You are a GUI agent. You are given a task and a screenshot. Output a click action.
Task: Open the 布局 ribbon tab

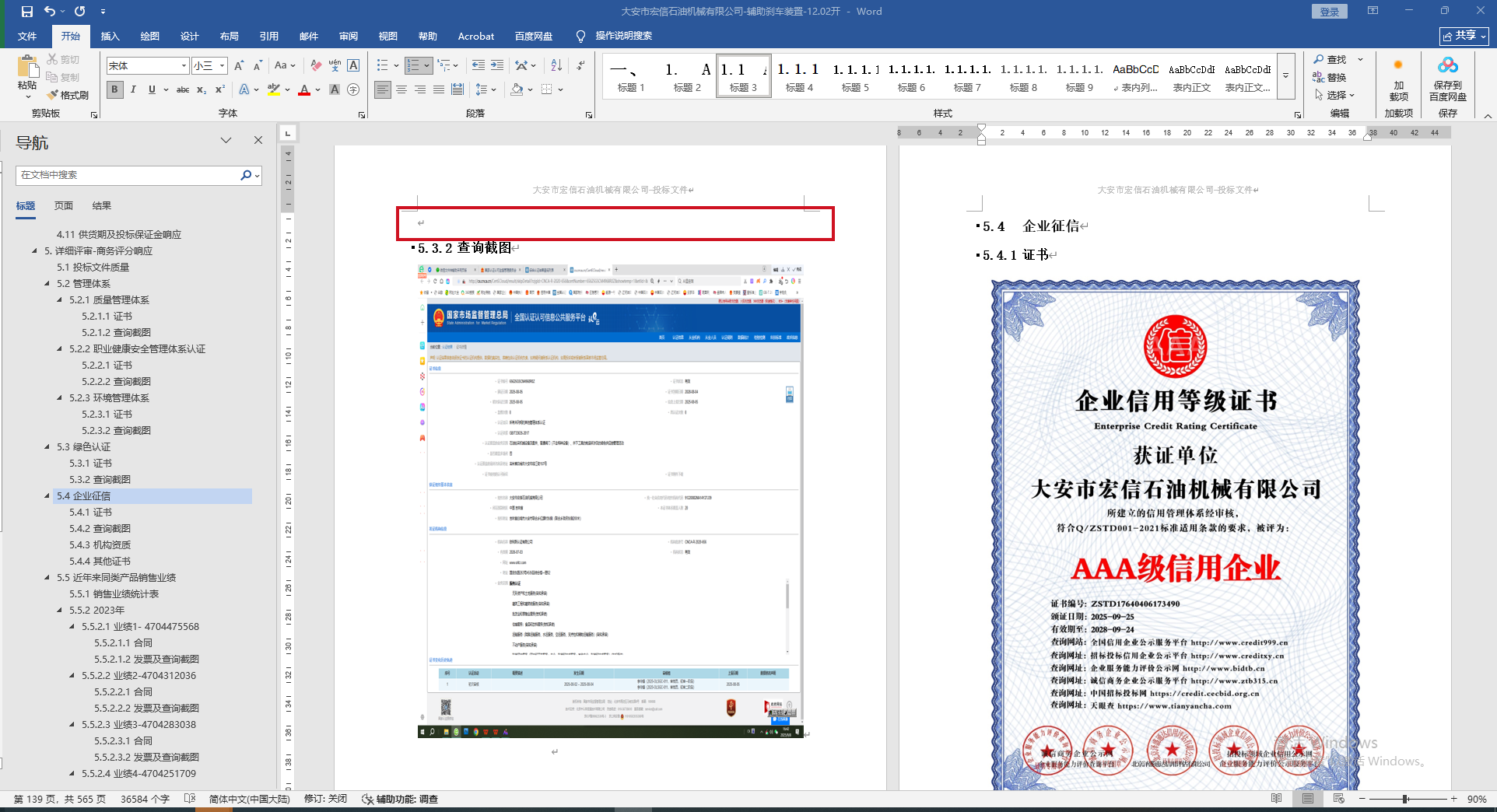pos(230,37)
